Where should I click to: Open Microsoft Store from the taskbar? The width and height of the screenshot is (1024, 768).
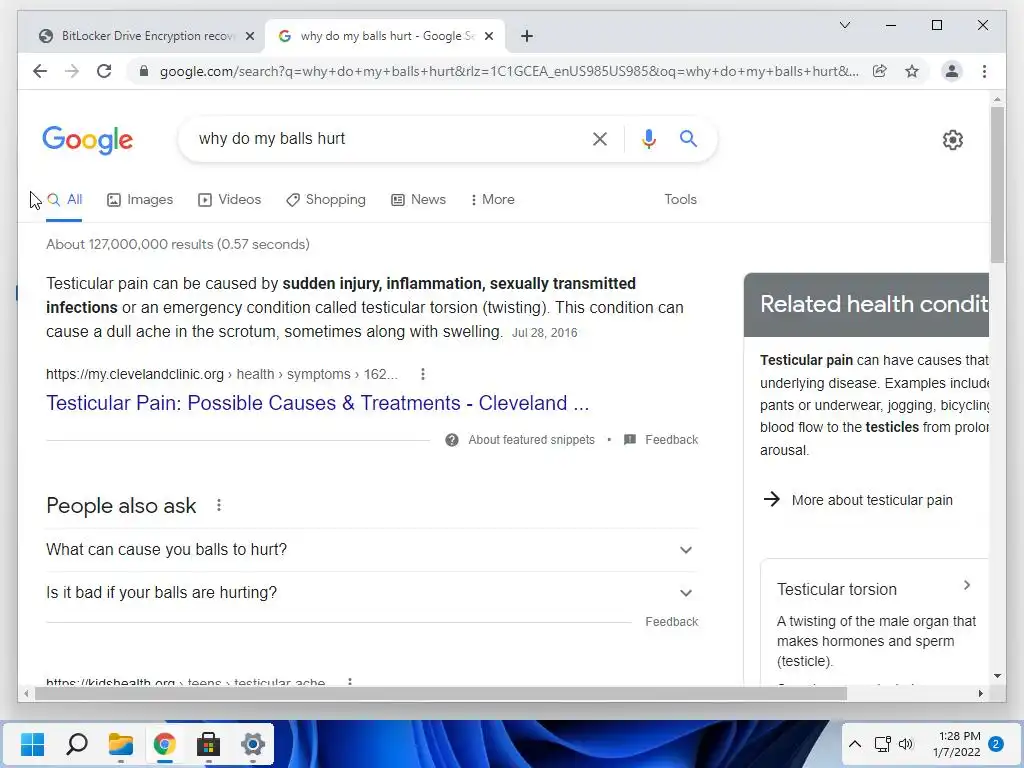point(208,744)
